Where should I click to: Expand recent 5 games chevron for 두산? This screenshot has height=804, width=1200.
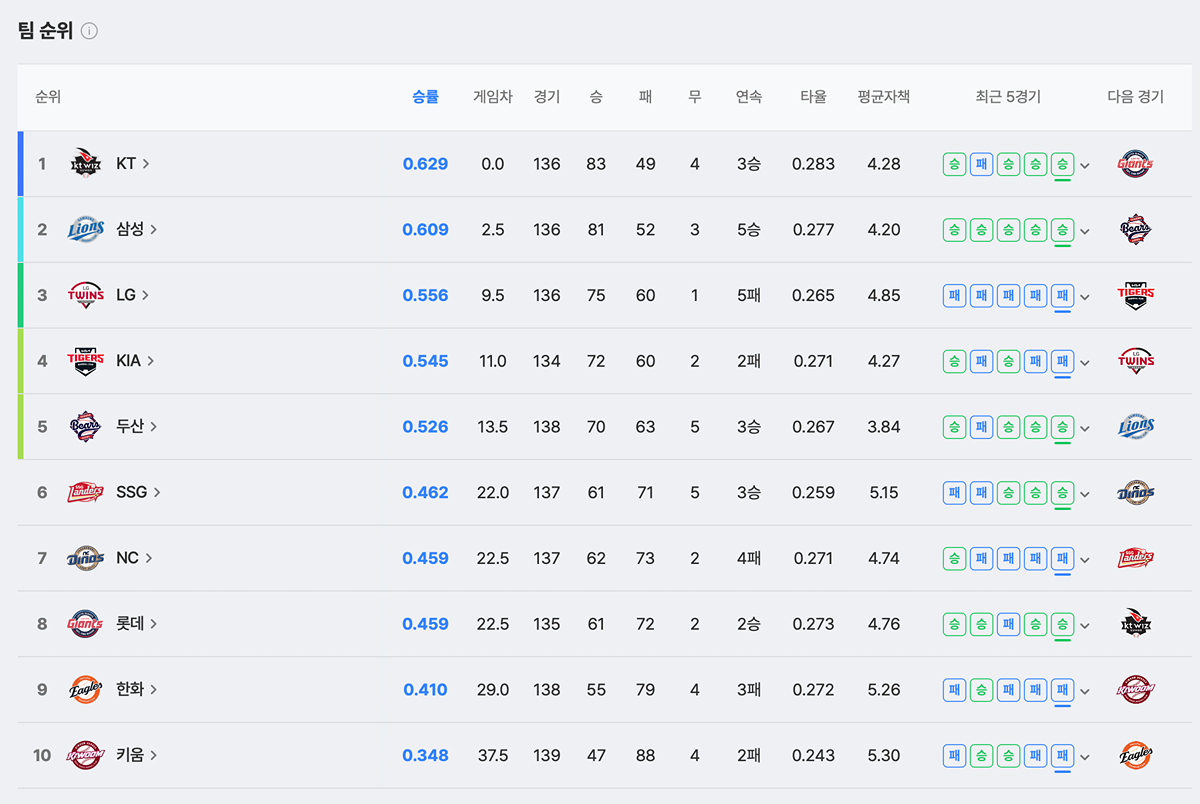(x=1085, y=428)
